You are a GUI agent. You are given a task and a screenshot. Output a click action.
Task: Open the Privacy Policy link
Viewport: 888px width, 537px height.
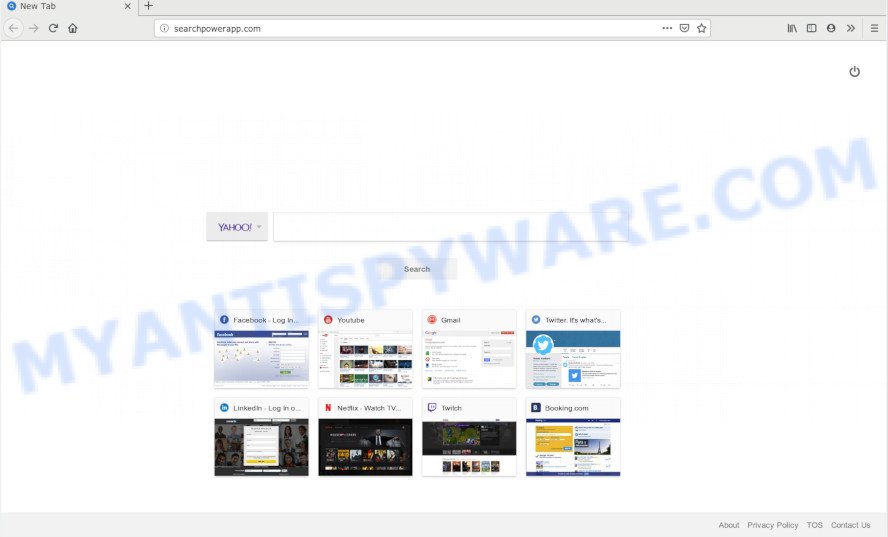tap(772, 525)
